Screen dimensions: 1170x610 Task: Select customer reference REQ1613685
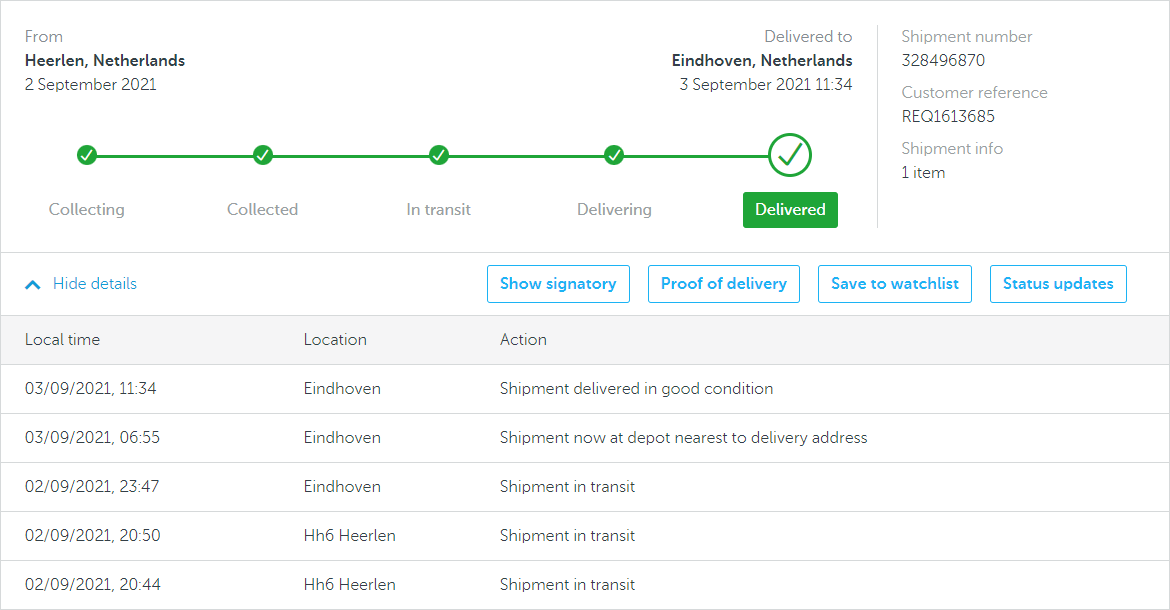click(x=948, y=116)
